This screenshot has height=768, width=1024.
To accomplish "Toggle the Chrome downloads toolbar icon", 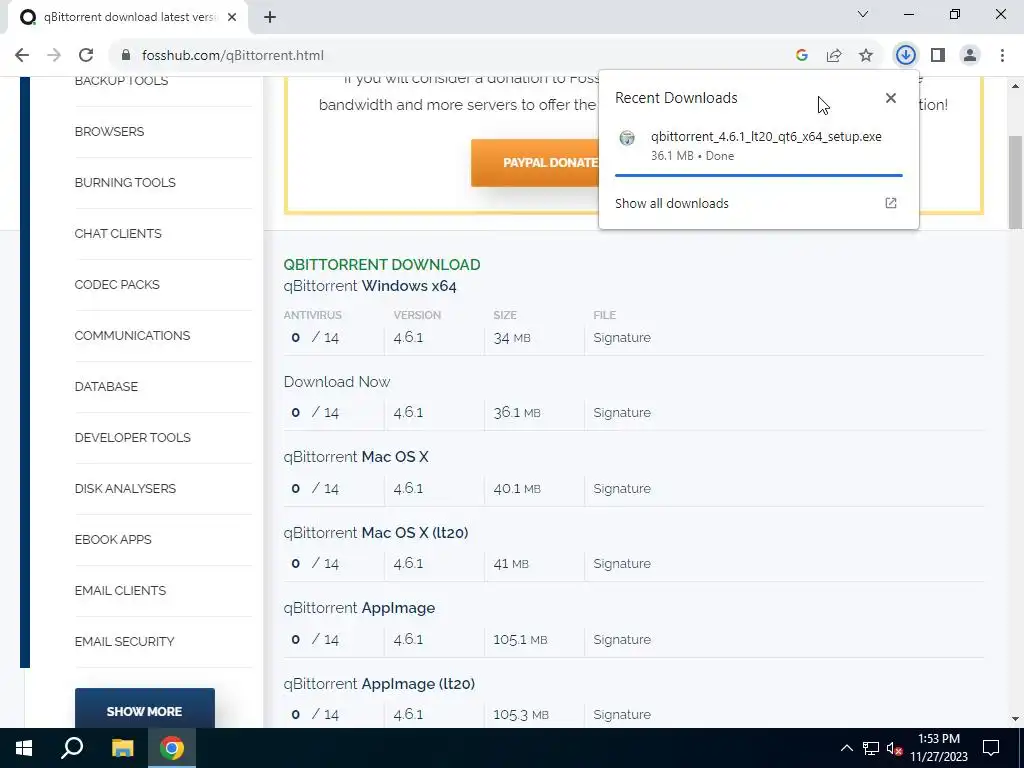I will pos(905,56).
